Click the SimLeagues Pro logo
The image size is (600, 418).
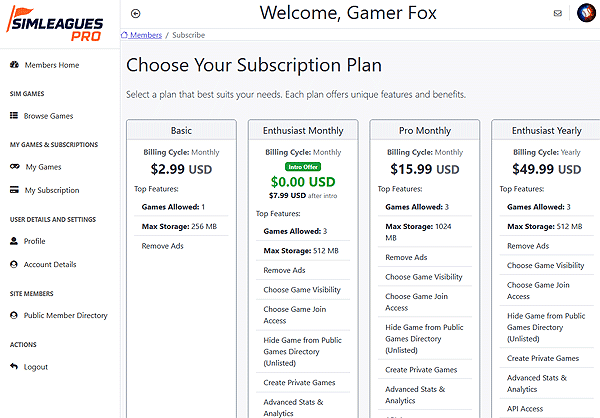coord(60,23)
